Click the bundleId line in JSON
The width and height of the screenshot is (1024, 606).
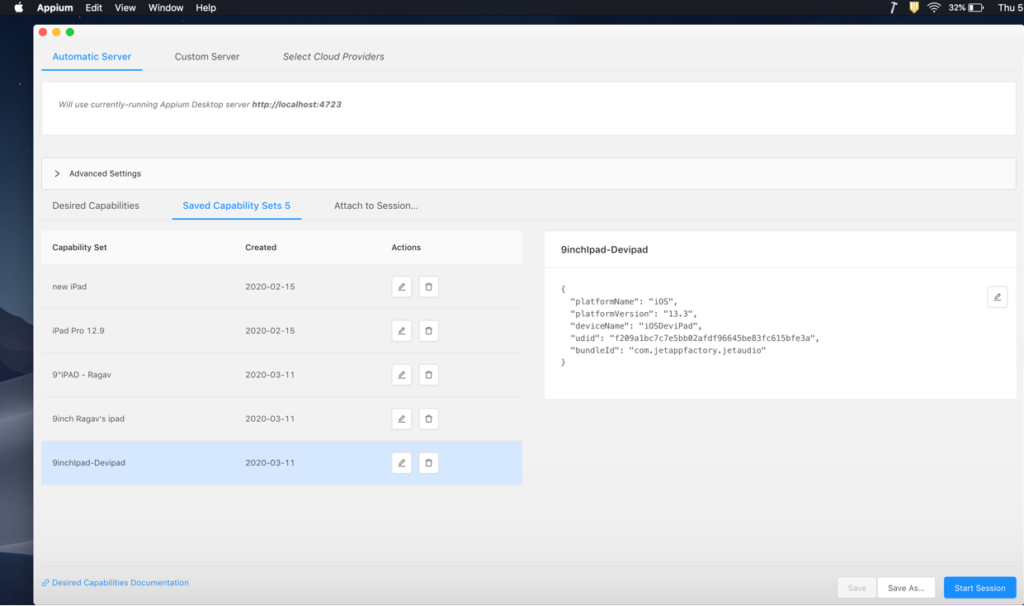click(667, 351)
